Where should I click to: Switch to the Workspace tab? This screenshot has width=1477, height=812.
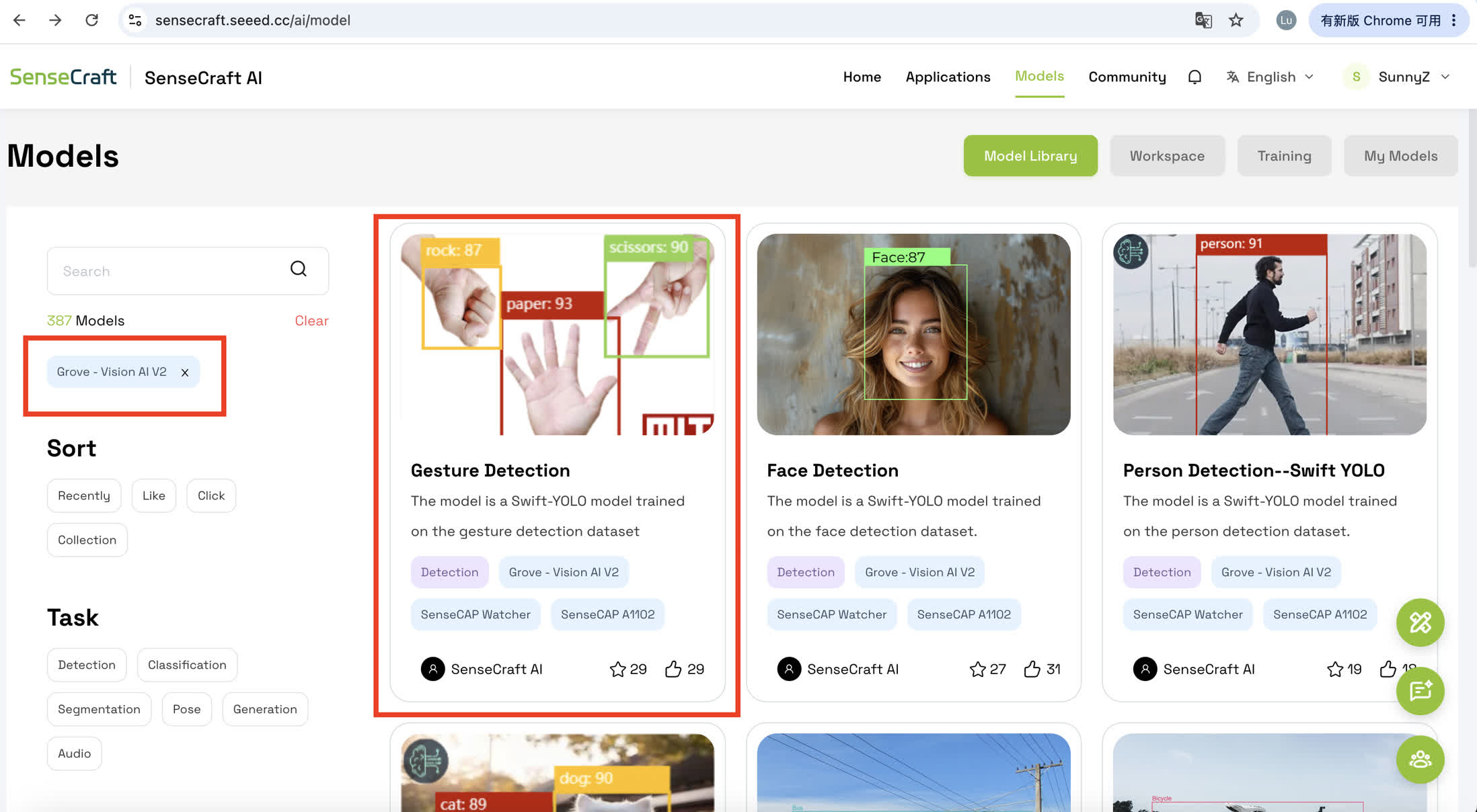point(1167,156)
